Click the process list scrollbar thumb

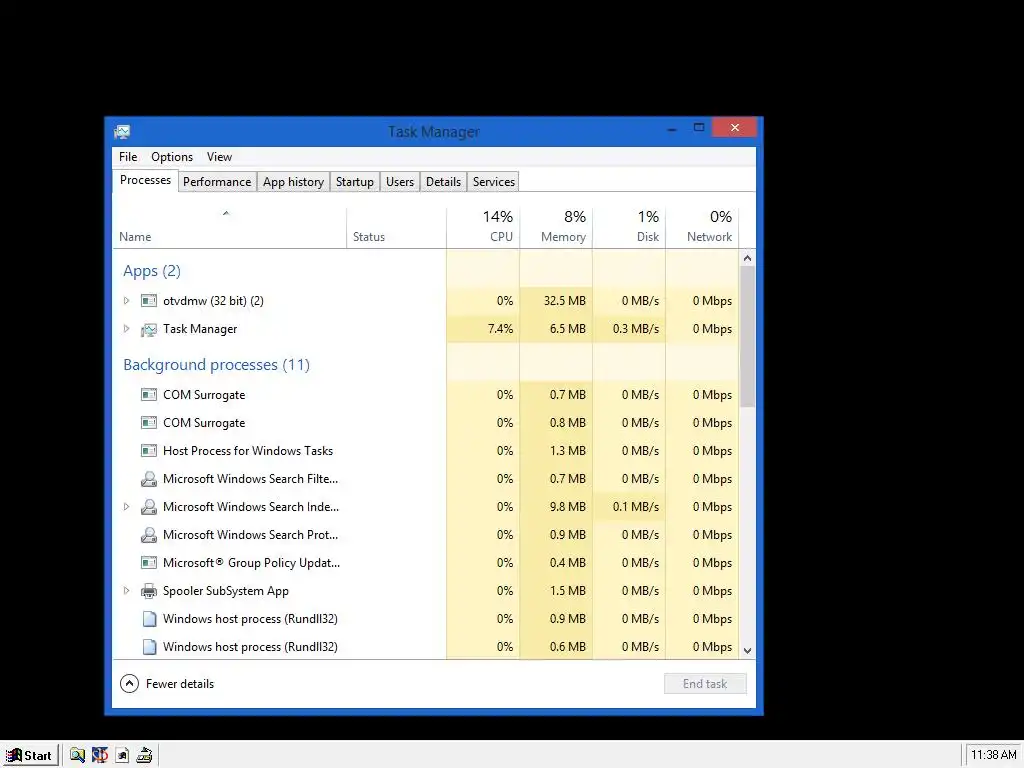(748, 336)
